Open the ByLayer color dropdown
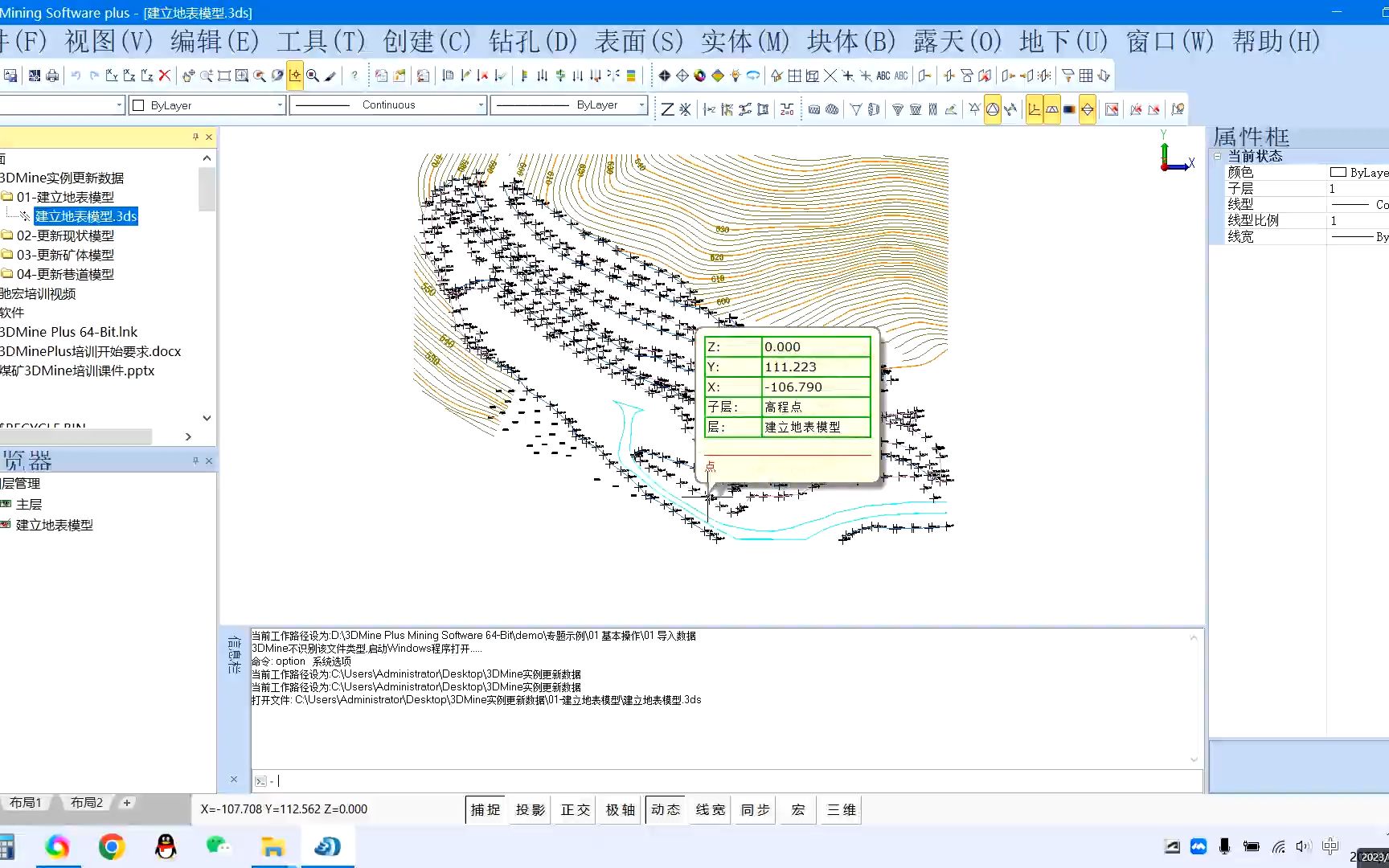Viewport: 1389px width, 868px height. pos(207,105)
